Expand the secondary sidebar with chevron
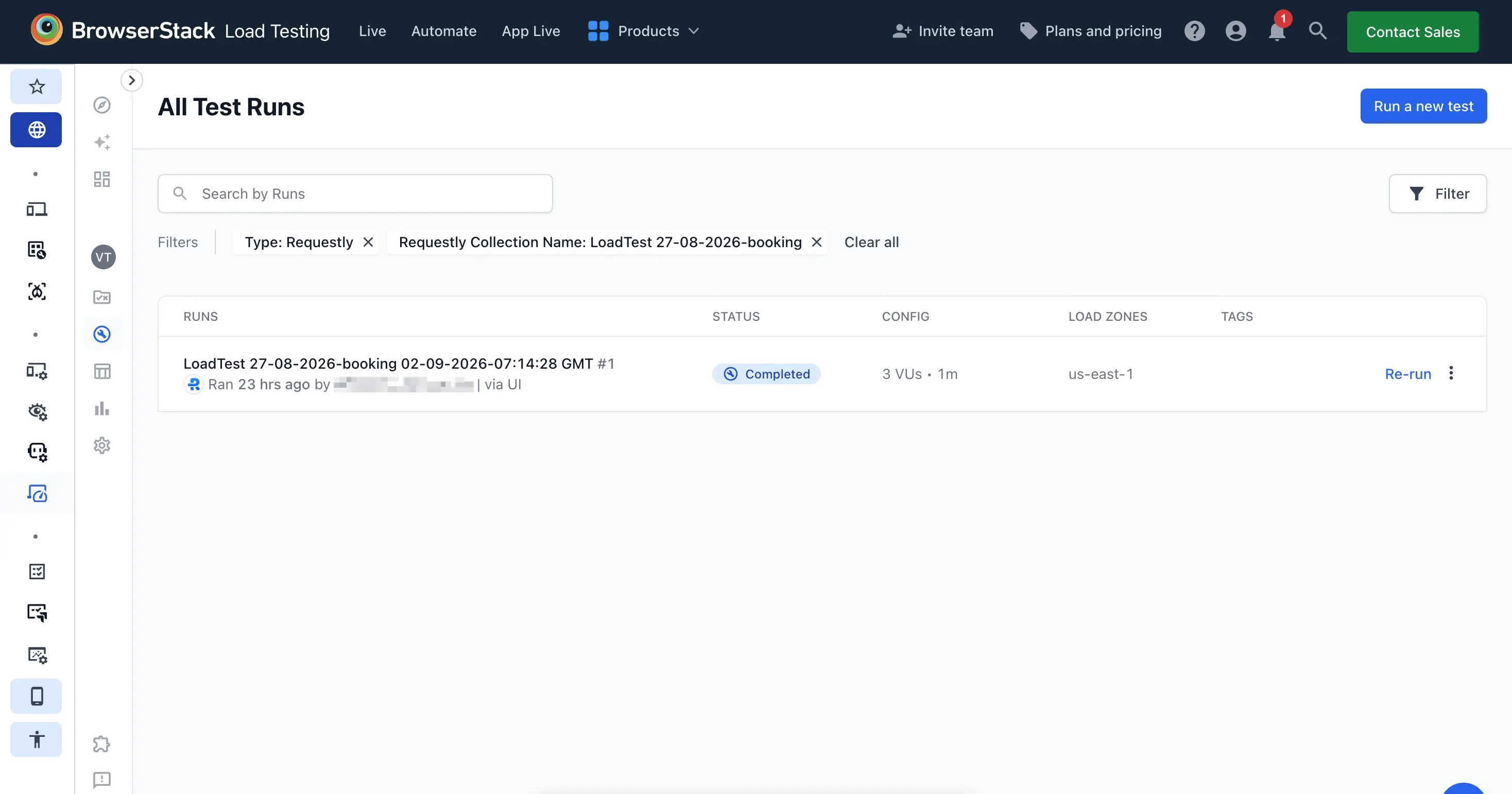 pyautogui.click(x=131, y=80)
